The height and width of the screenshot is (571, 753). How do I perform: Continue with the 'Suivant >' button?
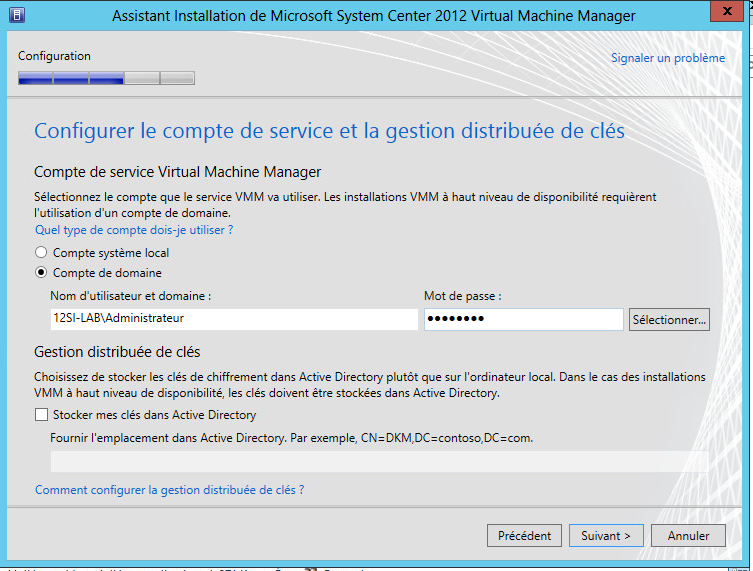point(606,535)
